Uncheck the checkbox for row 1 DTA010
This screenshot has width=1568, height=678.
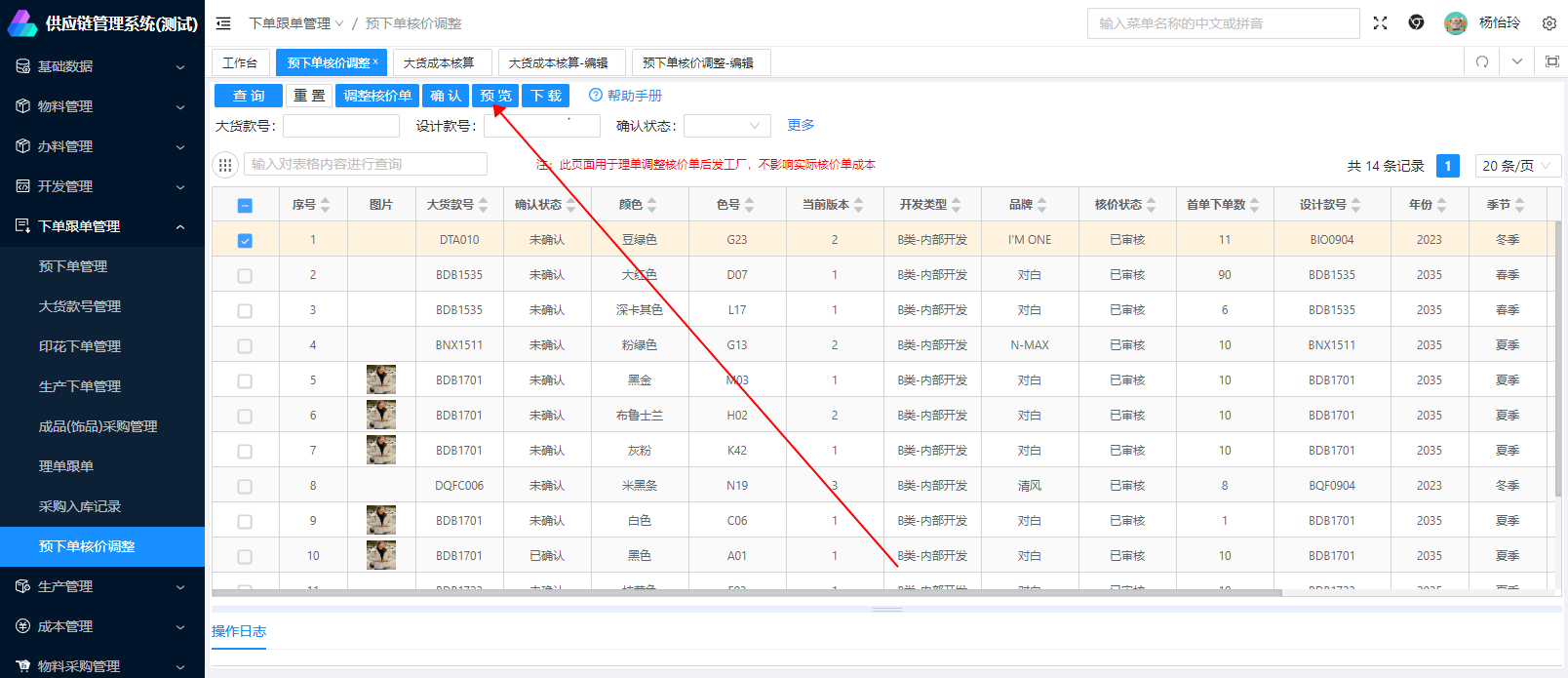tap(245, 240)
